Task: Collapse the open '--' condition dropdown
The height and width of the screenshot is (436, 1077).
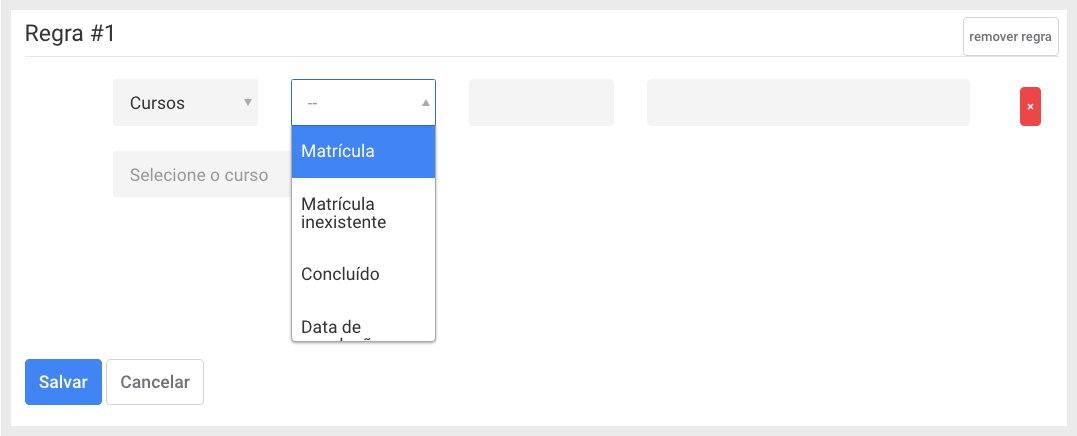Action: coord(363,103)
